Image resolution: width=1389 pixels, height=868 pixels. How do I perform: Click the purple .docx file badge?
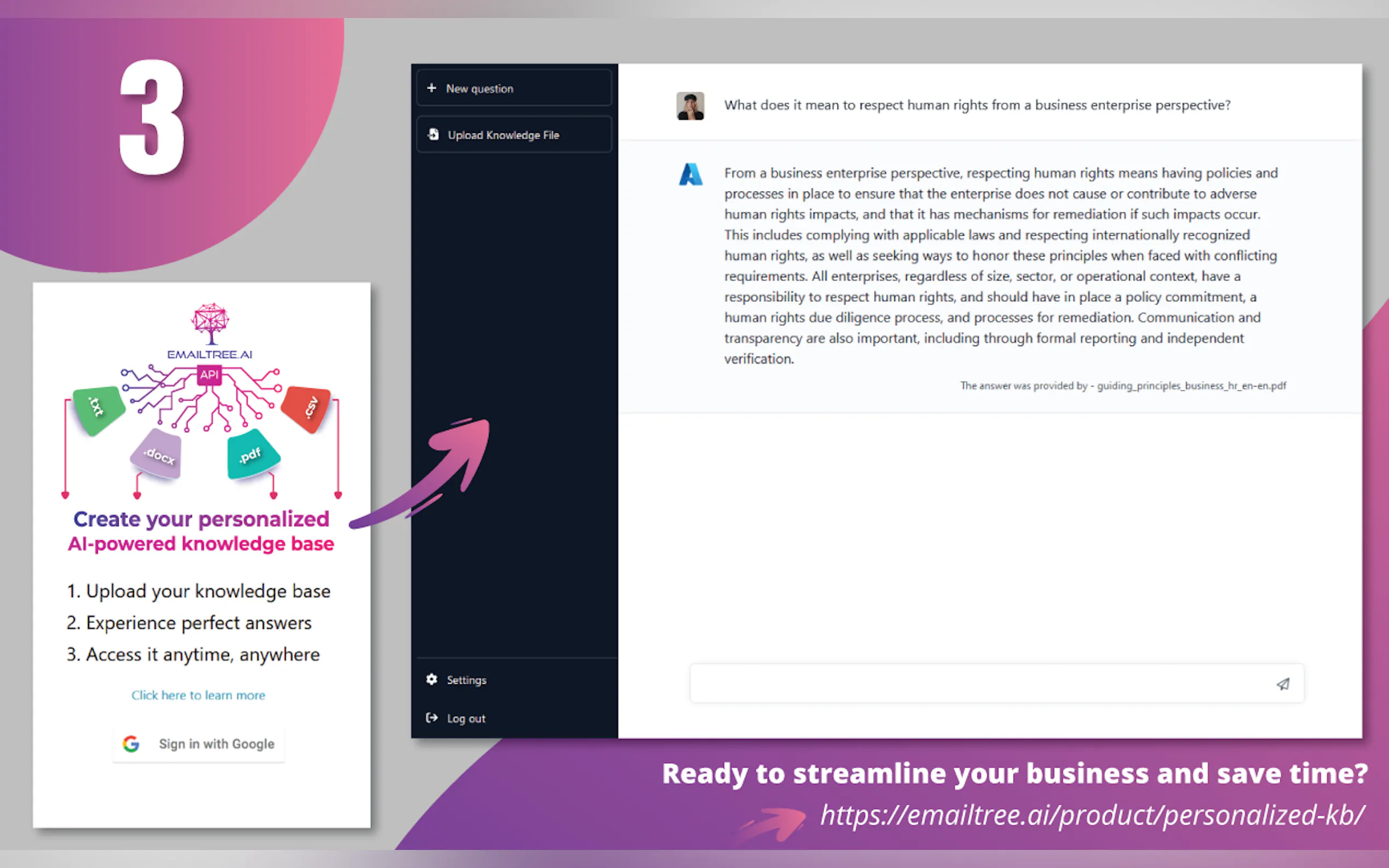(x=157, y=455)
